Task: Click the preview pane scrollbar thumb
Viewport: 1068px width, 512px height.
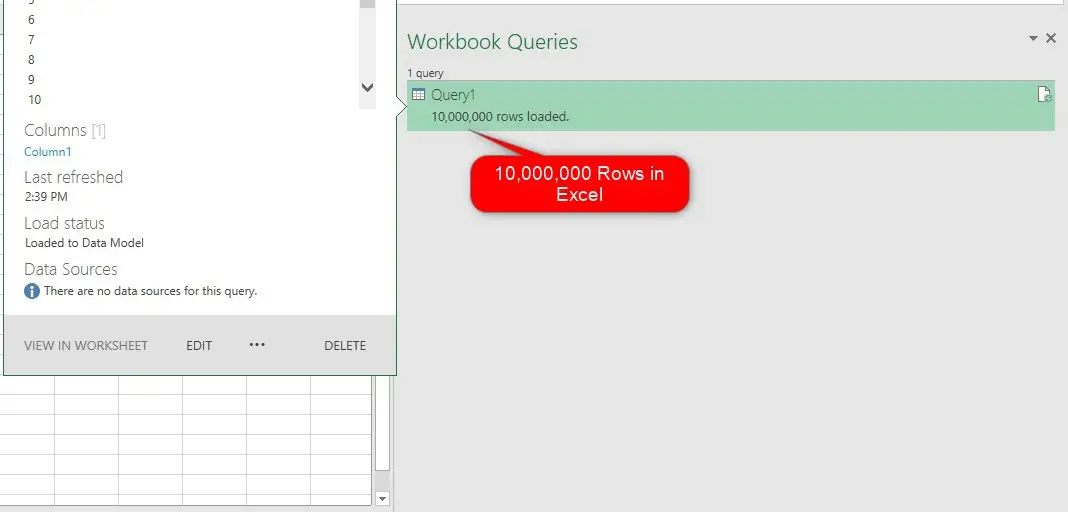Action: (367, 3)
